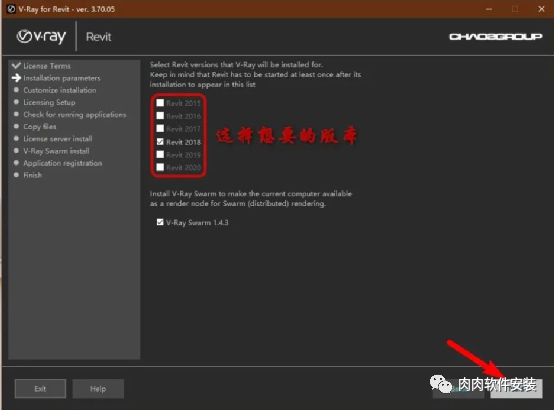Open the Help button

98,388
